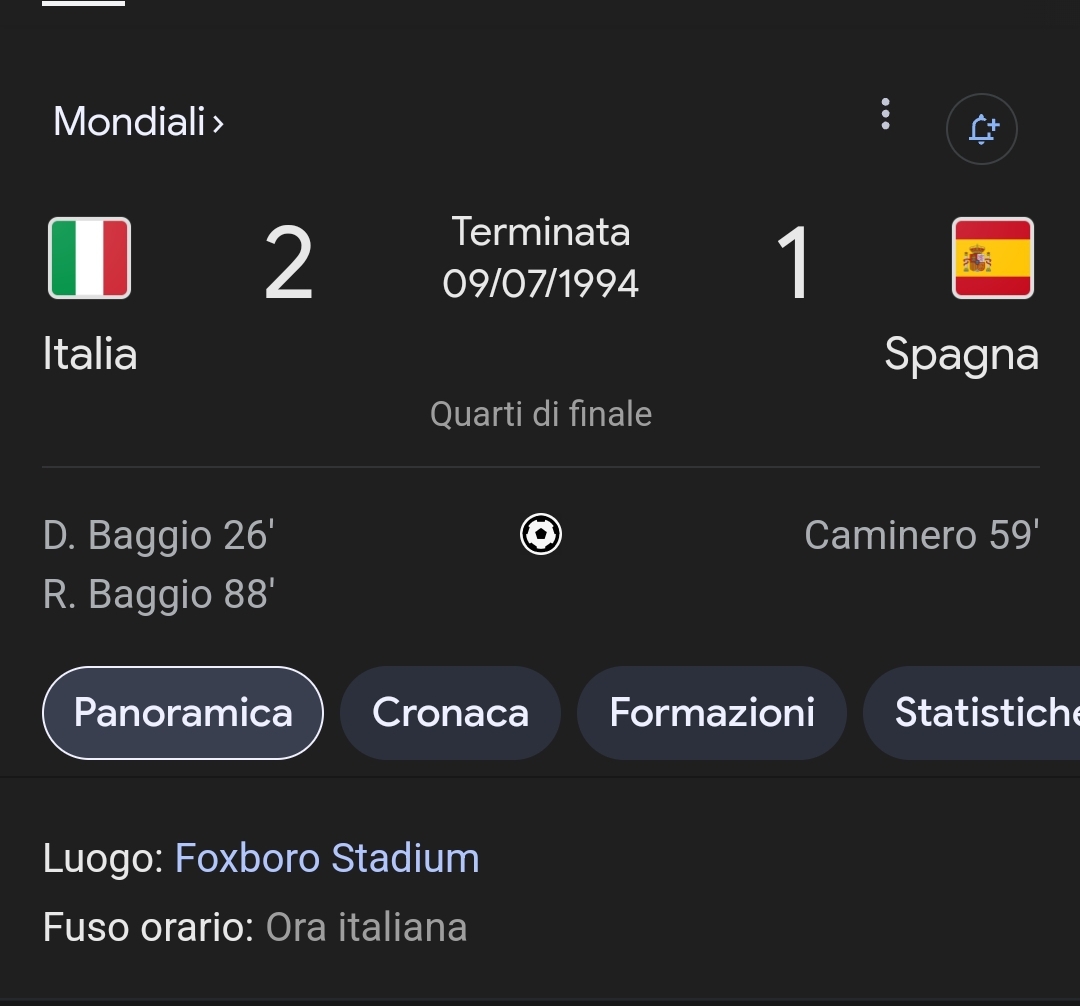
Task: Expand the Mondiali competition chevron
Action: coord(218,123)
